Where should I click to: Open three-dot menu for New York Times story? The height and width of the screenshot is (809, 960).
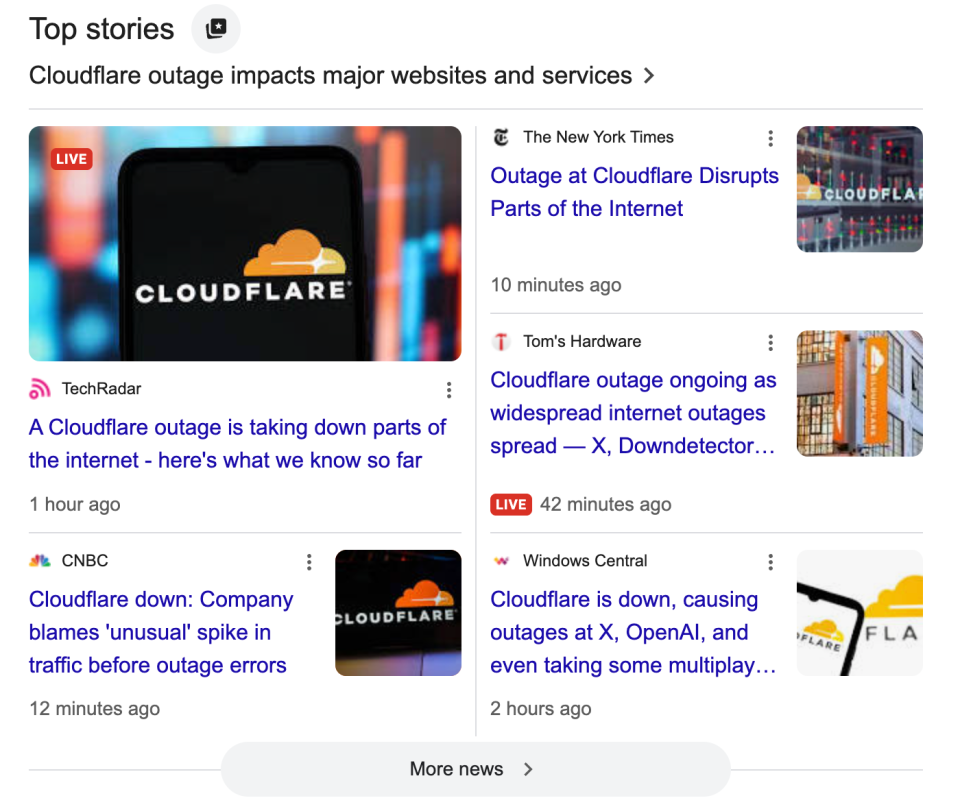click(x=770, y=138)
